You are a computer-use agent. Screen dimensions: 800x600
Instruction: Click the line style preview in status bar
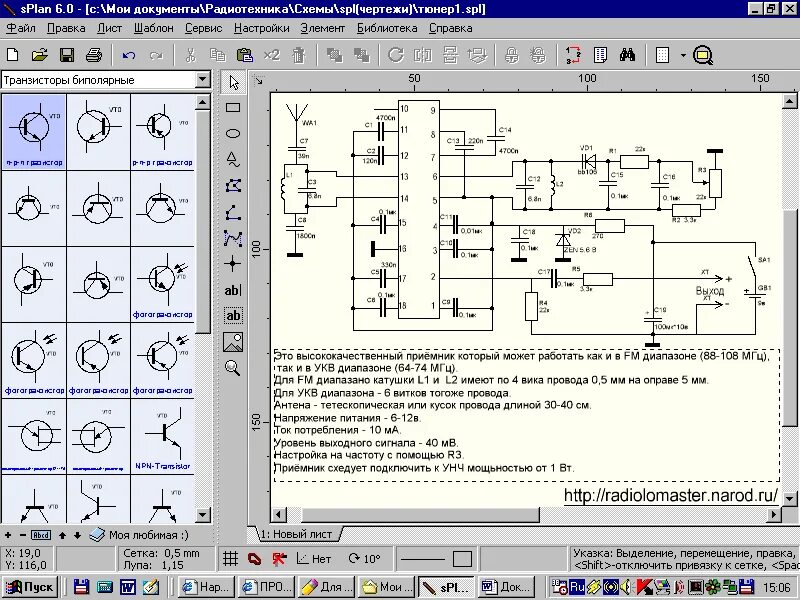coord(423,559)
